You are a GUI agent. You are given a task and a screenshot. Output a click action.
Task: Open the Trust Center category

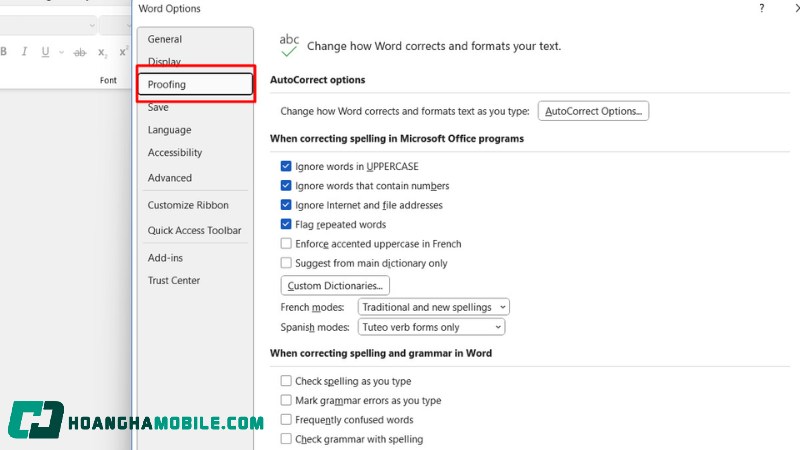[195, 280]
